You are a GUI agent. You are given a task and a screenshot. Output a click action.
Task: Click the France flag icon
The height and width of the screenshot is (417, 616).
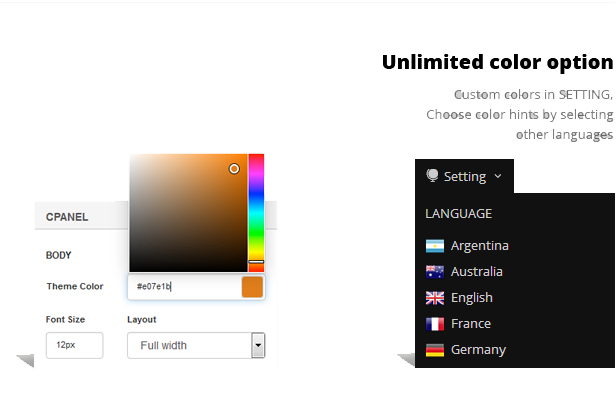(x=434, y=324)
